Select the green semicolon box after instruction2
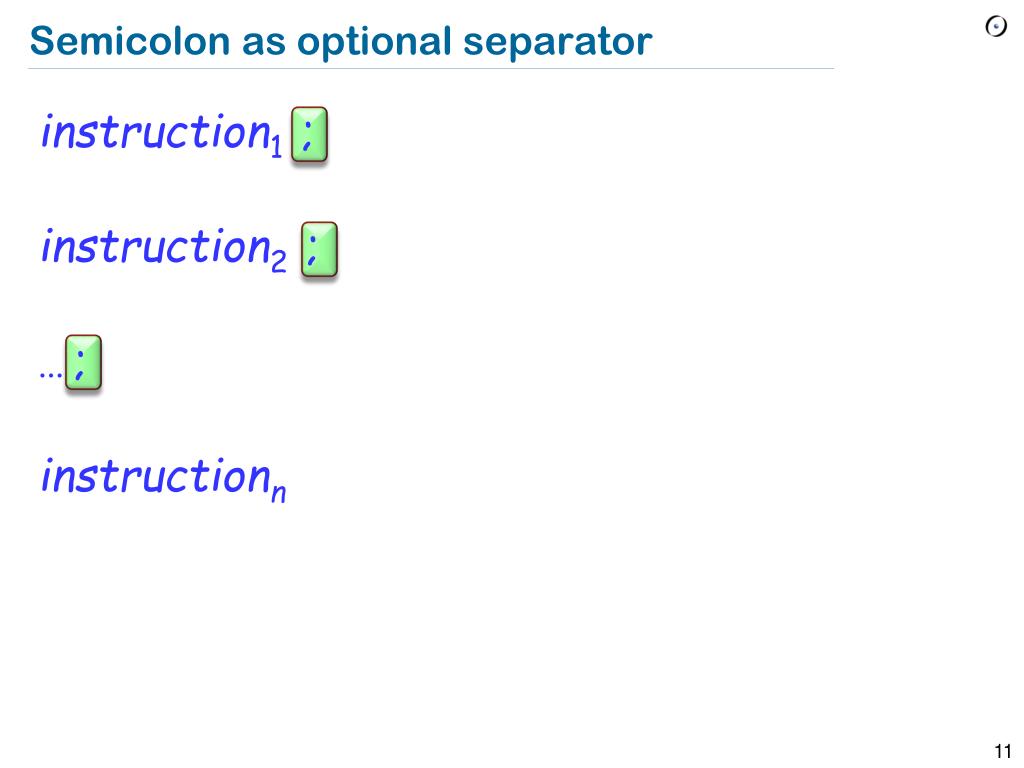1024x768 pixels. [x=319, y=249]
